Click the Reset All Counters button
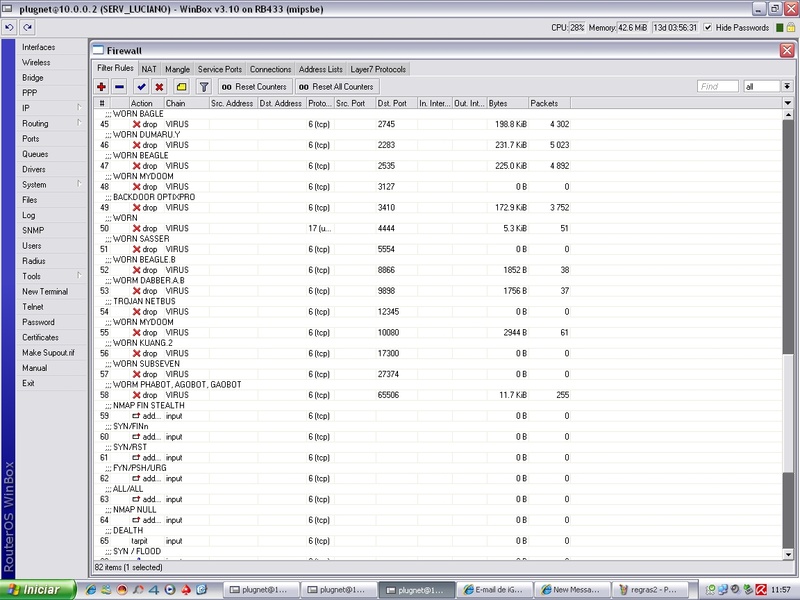Image resolution: width=800 pixels, height=600 pixels. click(x=337, y=87)
